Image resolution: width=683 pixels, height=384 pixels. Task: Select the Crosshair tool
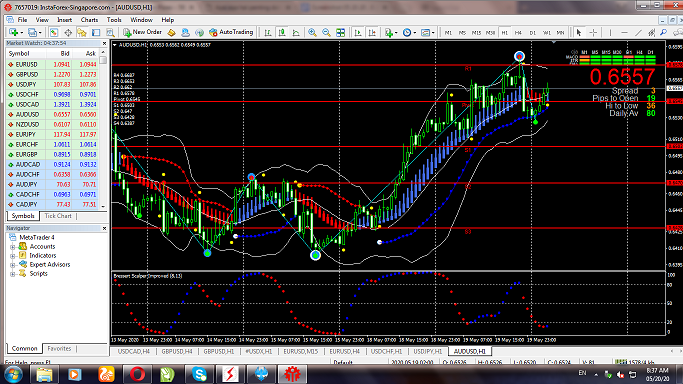click(593, 32)
